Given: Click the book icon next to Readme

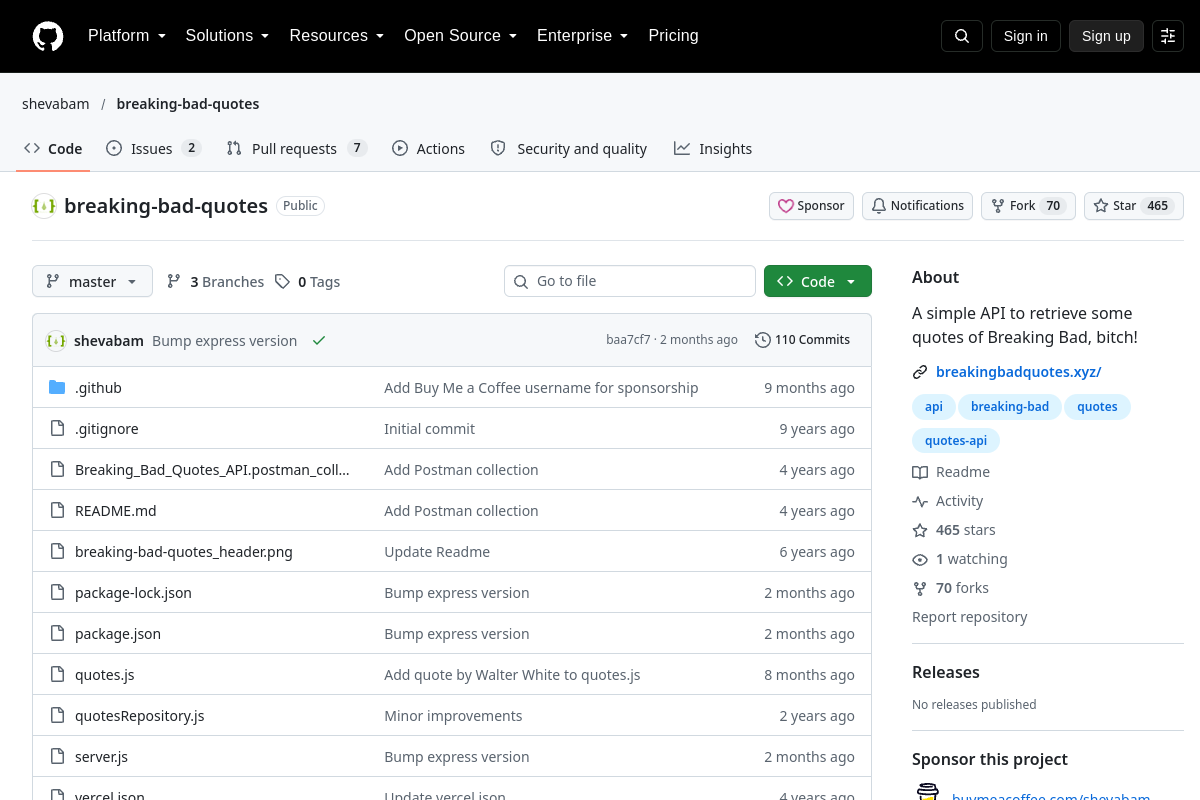Looking at the screenshot, I should point(920,472).
